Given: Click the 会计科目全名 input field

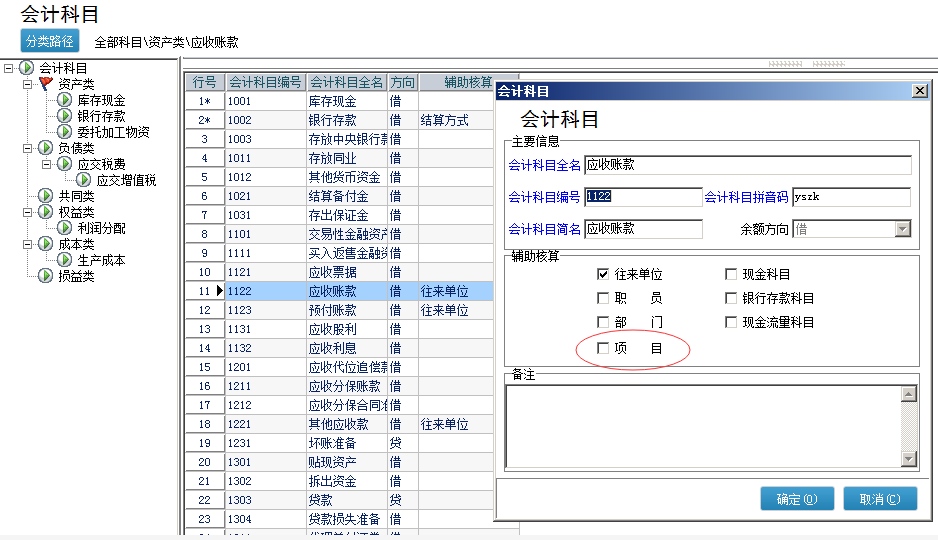Looking at the screenshot, I should pos(748,165).
